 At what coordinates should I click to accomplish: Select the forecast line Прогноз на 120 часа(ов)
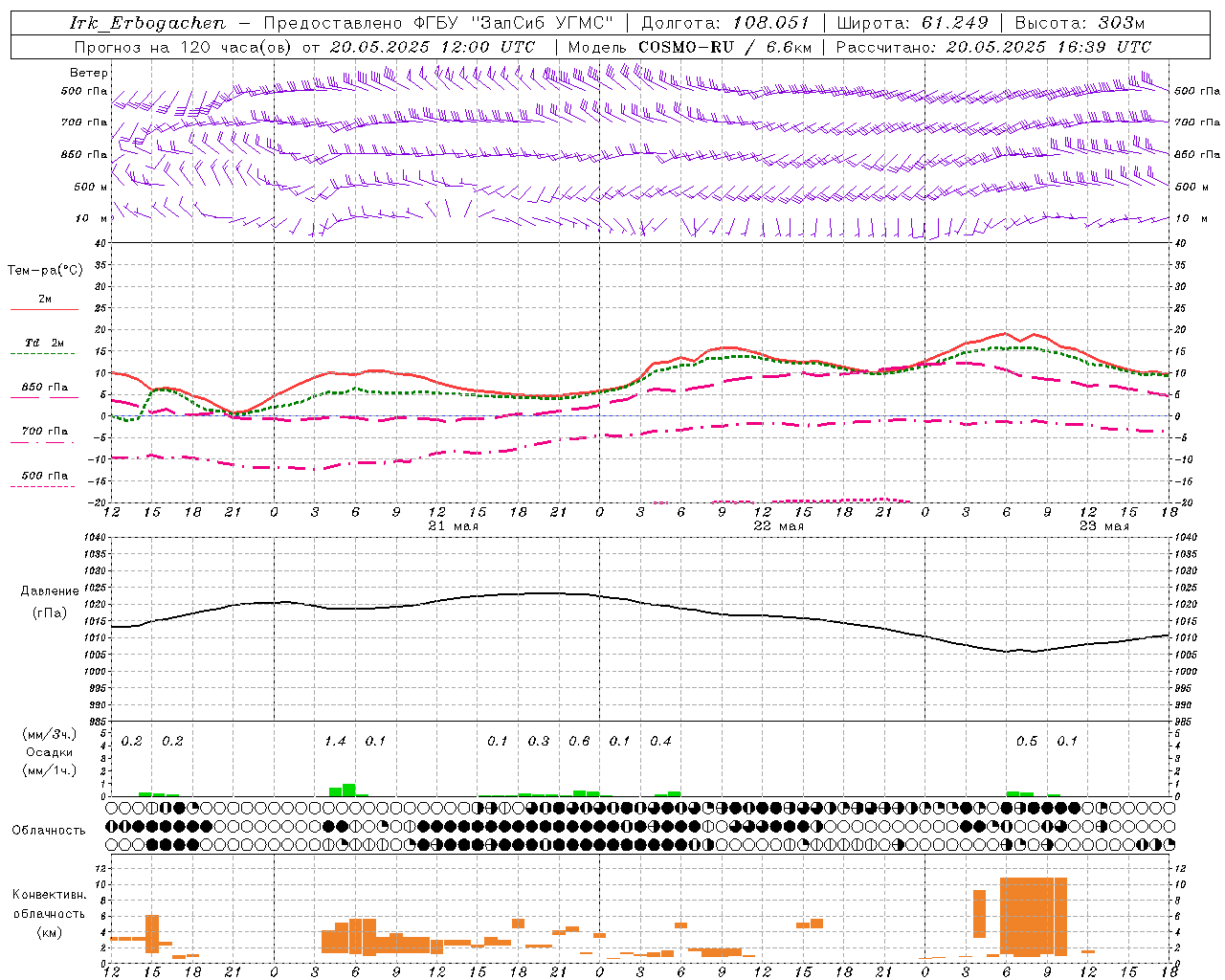pyautogui.click(x=184, y=46)
